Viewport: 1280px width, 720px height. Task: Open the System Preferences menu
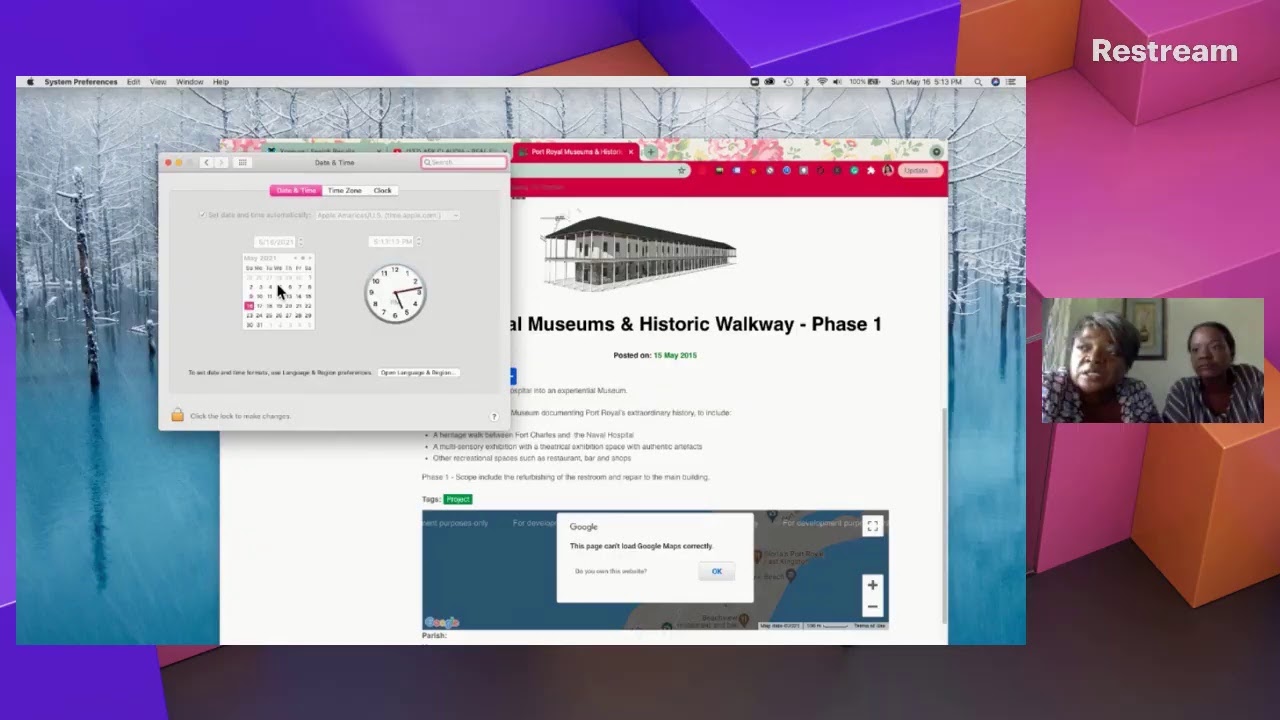[81, 82]
